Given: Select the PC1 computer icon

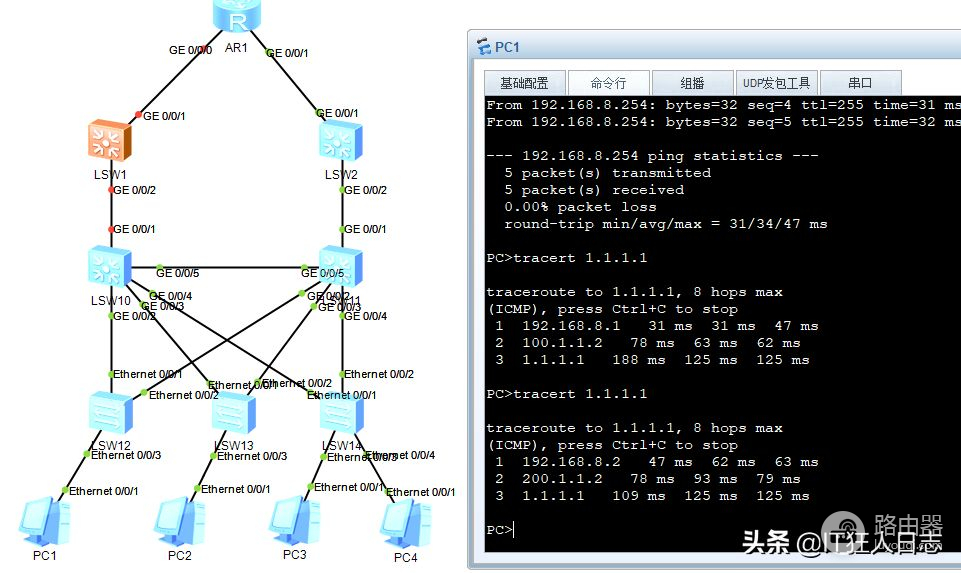Looking at the screenshot, I should click(44, 522).
